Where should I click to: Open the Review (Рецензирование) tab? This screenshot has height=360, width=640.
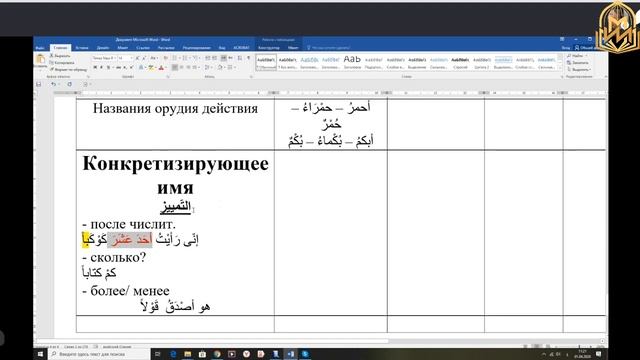197,48
